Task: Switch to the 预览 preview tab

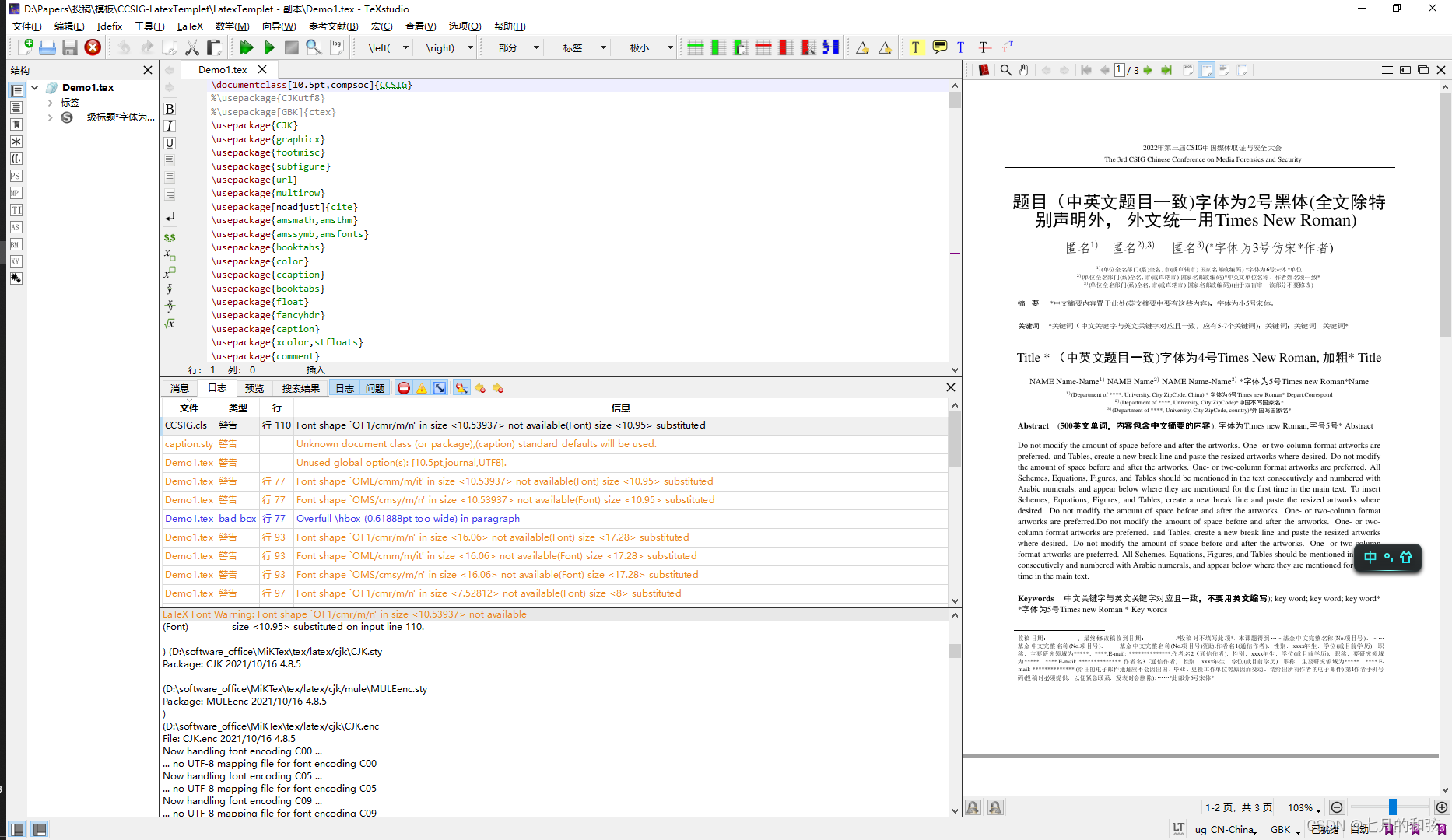Action: click(254, 387)
